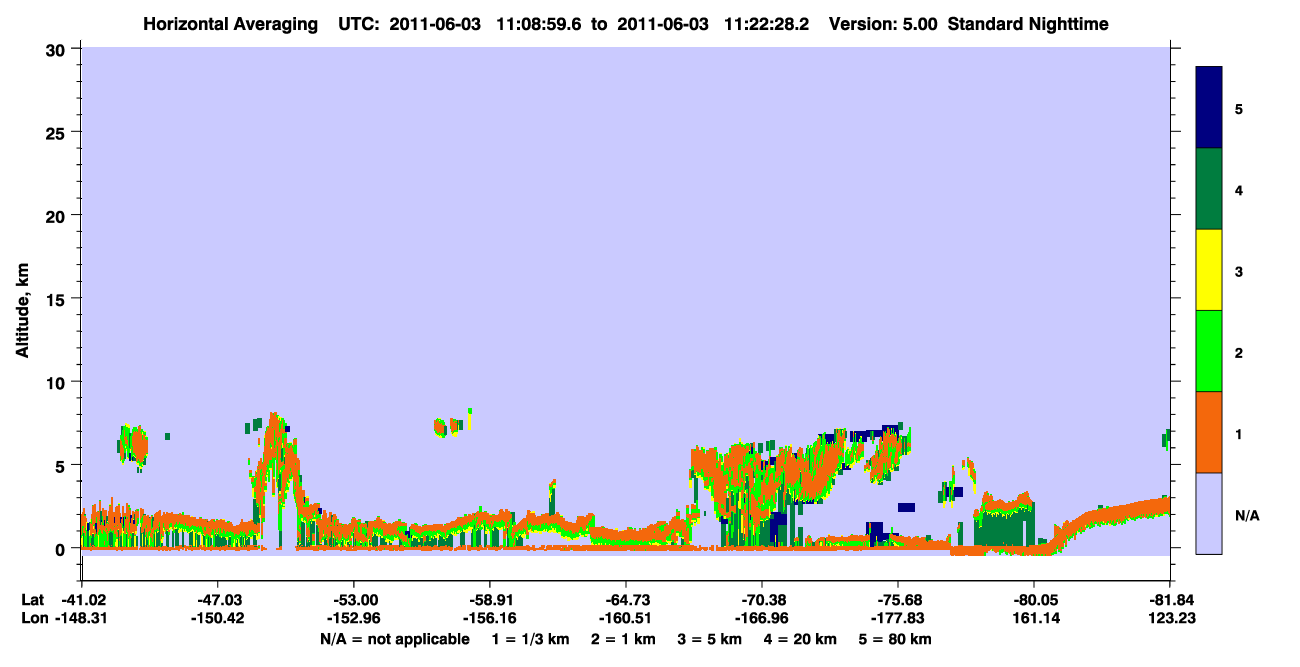Screen dimensions: 1300x667
Task: Click the 'N/A' color bar label
Action: (x=1247, y=515)
